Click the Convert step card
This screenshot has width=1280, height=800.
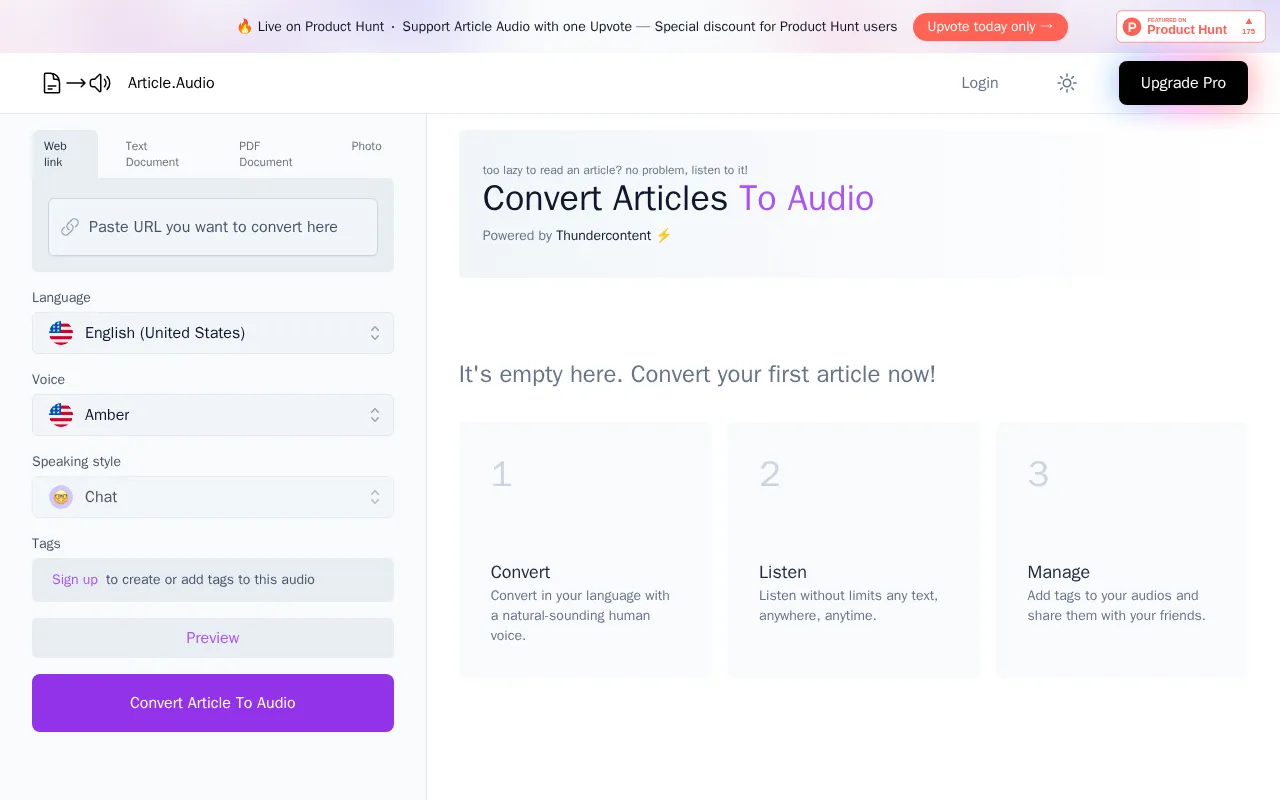(586, 550)
